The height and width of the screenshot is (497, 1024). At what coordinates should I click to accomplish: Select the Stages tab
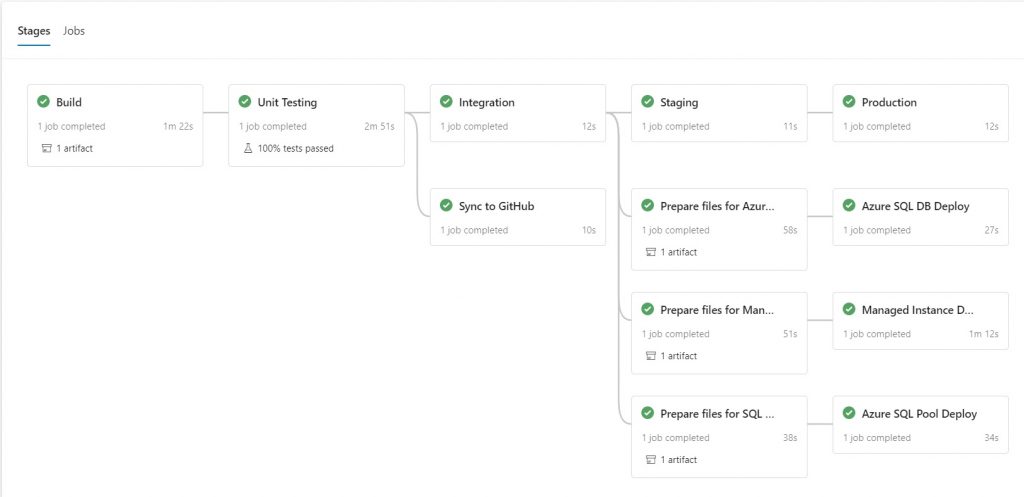[x=34, y=31]
